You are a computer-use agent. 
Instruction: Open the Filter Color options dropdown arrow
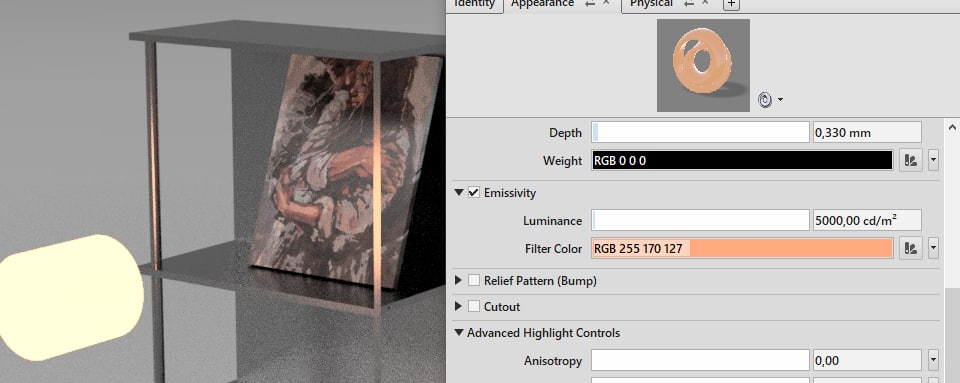(934, 248)
